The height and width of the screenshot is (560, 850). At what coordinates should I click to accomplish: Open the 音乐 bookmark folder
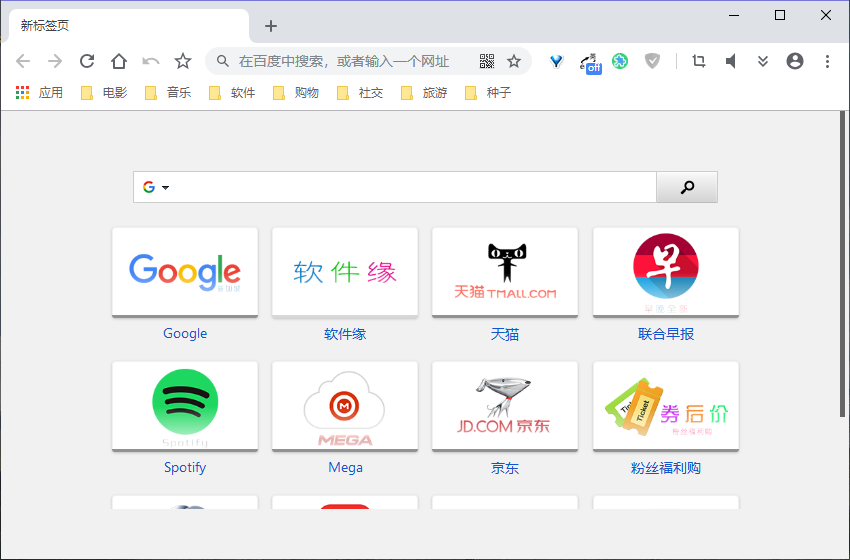pyautogui.click(x=168, y=93)
